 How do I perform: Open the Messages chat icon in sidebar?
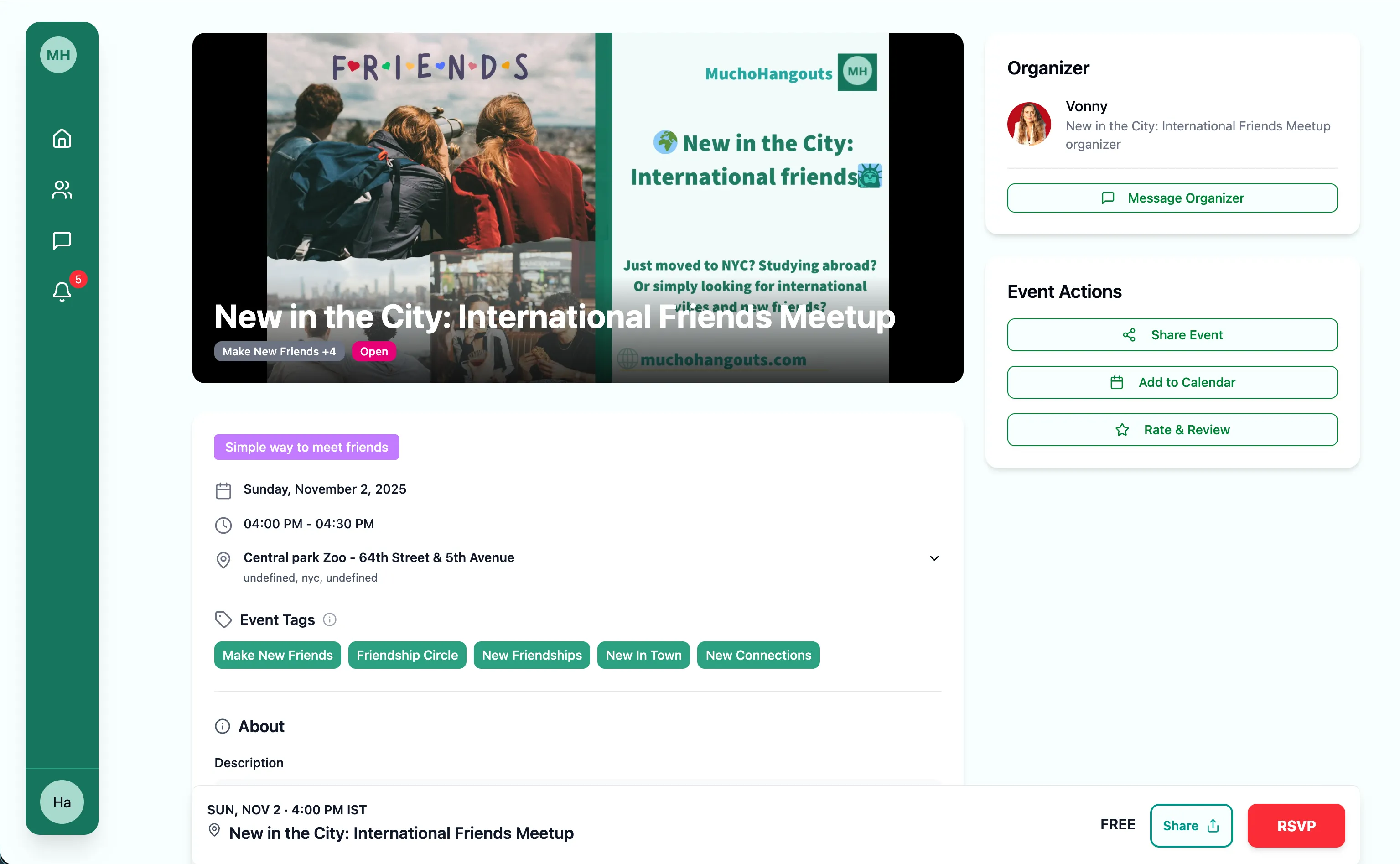[x=62, y=240]
